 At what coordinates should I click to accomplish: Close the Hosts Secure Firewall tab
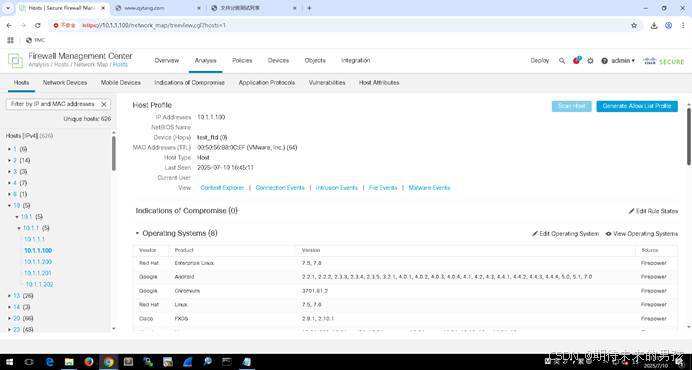(103, 8)
